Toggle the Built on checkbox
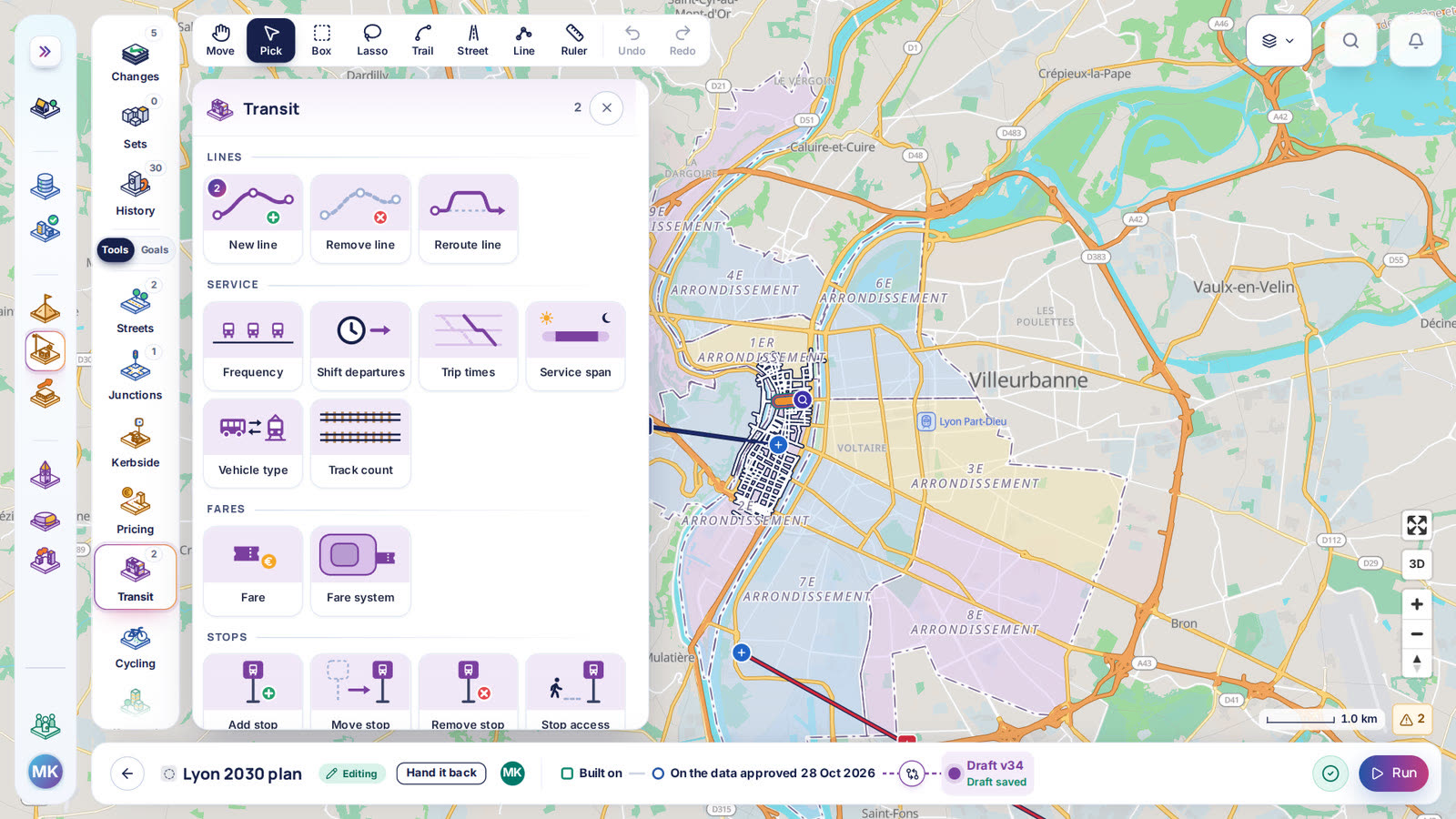 pyautogui.click(x=567, y=773)
